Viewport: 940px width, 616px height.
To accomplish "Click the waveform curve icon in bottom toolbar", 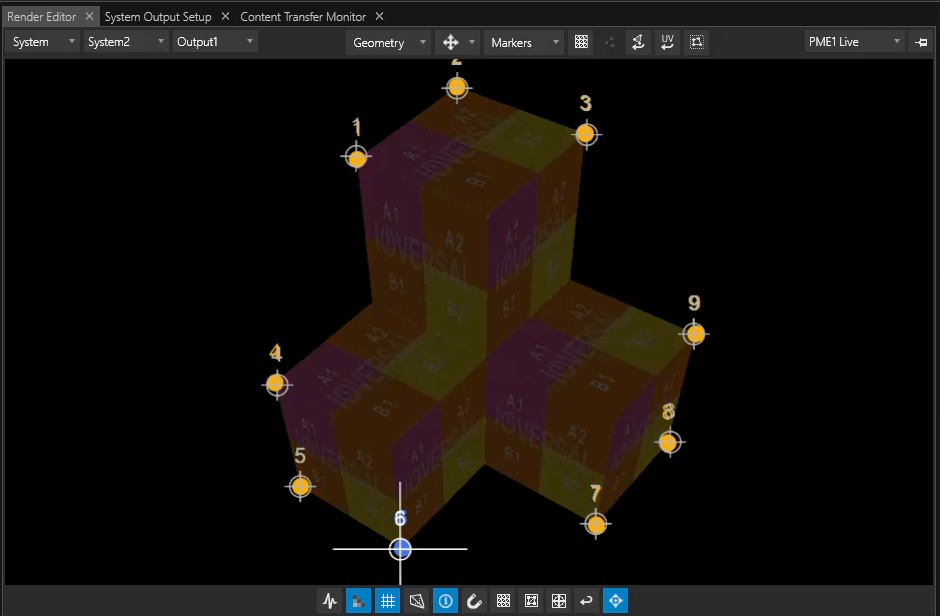I will click(329, 600).
